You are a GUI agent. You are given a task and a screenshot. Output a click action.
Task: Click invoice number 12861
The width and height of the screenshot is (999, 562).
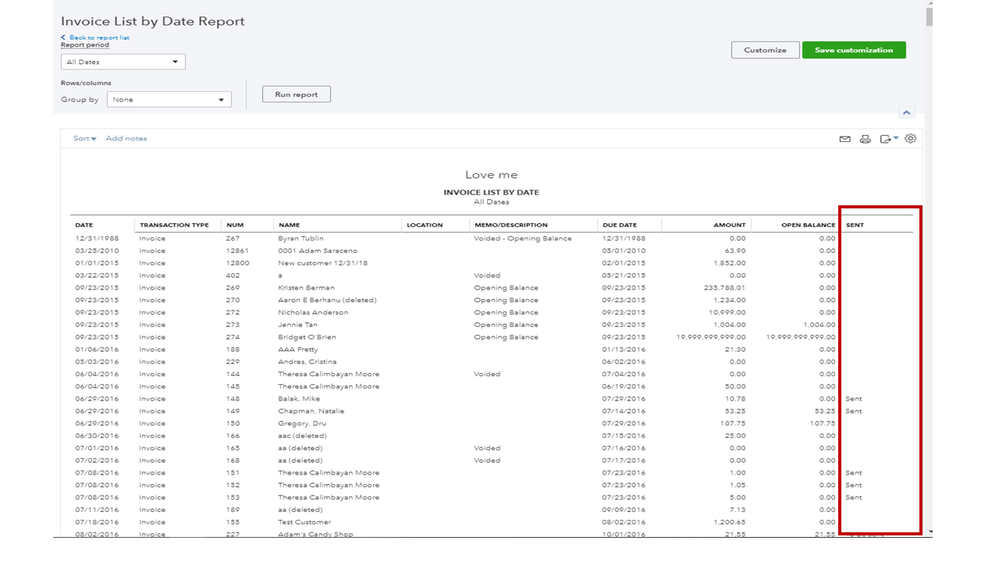pyautogui.click(x=237, y=251)
